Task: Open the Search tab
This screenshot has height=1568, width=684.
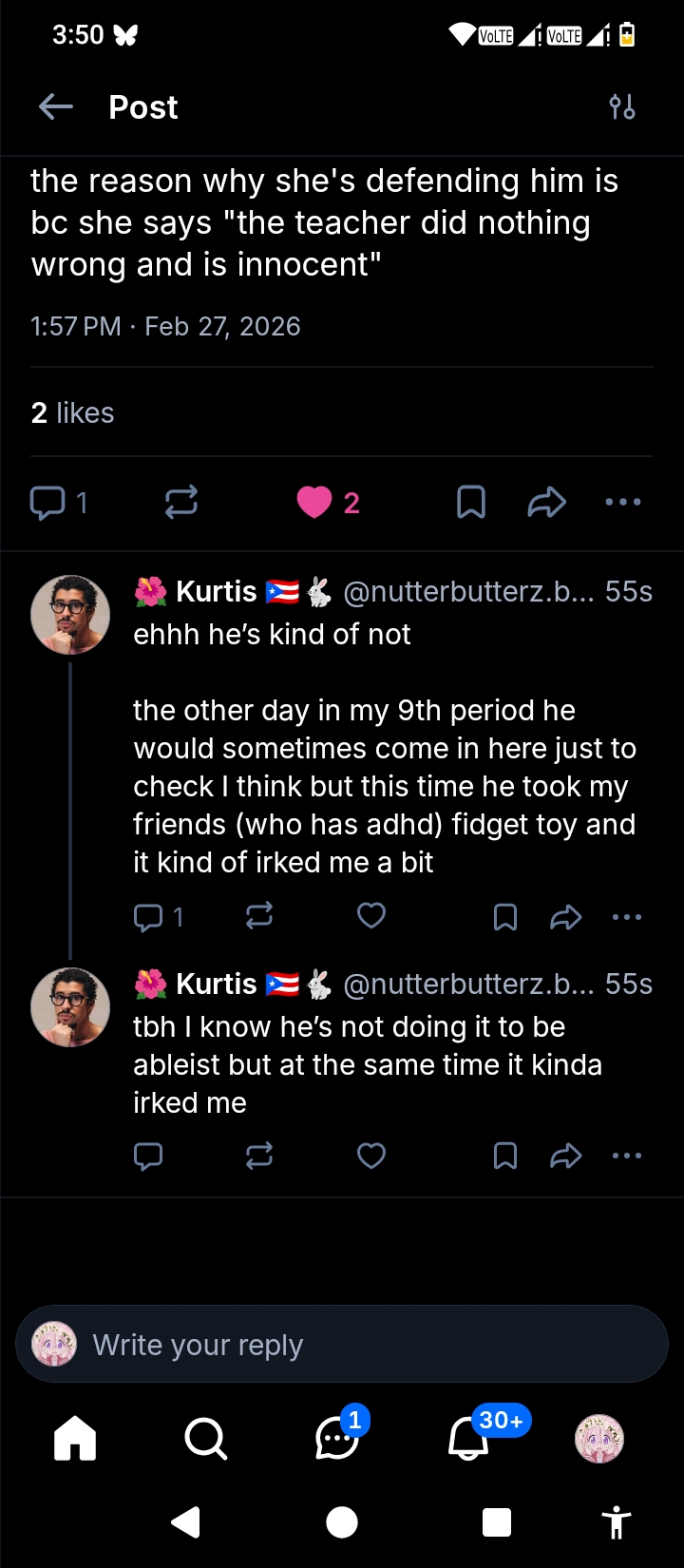Action: pos(205,1438)
